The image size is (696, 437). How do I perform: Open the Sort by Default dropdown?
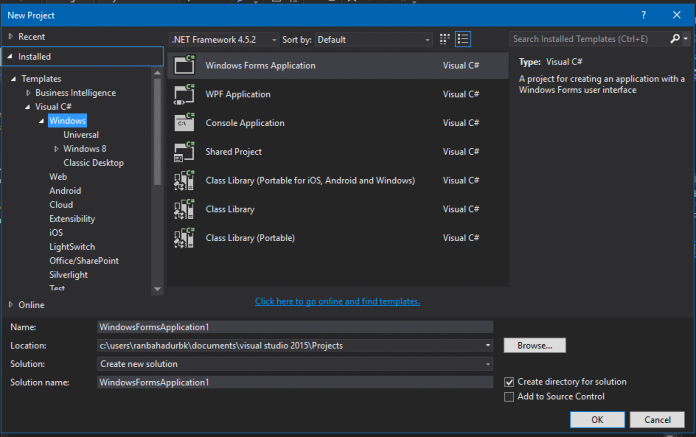(x=374, y=39)
